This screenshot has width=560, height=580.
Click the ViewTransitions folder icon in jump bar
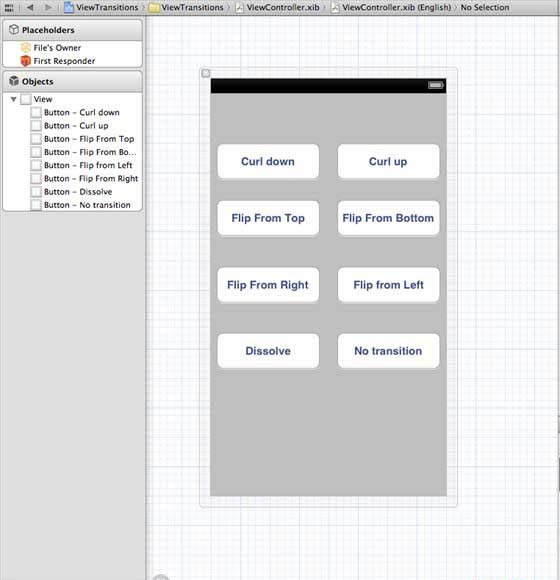click(x=154, y=8)
